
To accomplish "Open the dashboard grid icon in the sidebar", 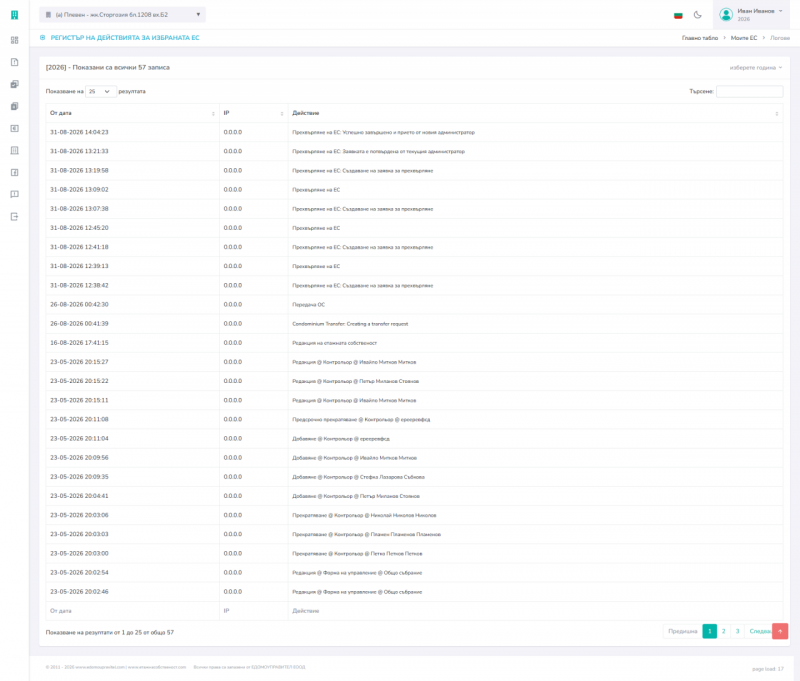I will pos(14,40).
